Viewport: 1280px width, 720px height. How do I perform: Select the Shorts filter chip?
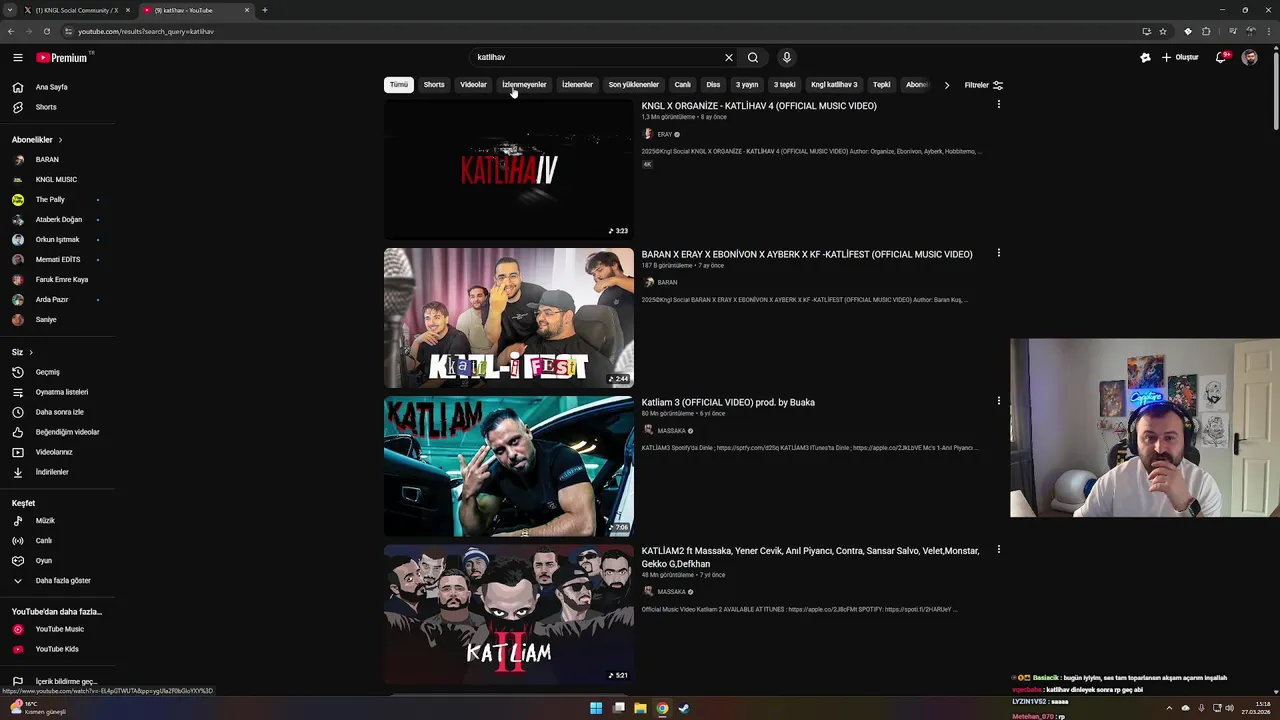coord(434,85)
